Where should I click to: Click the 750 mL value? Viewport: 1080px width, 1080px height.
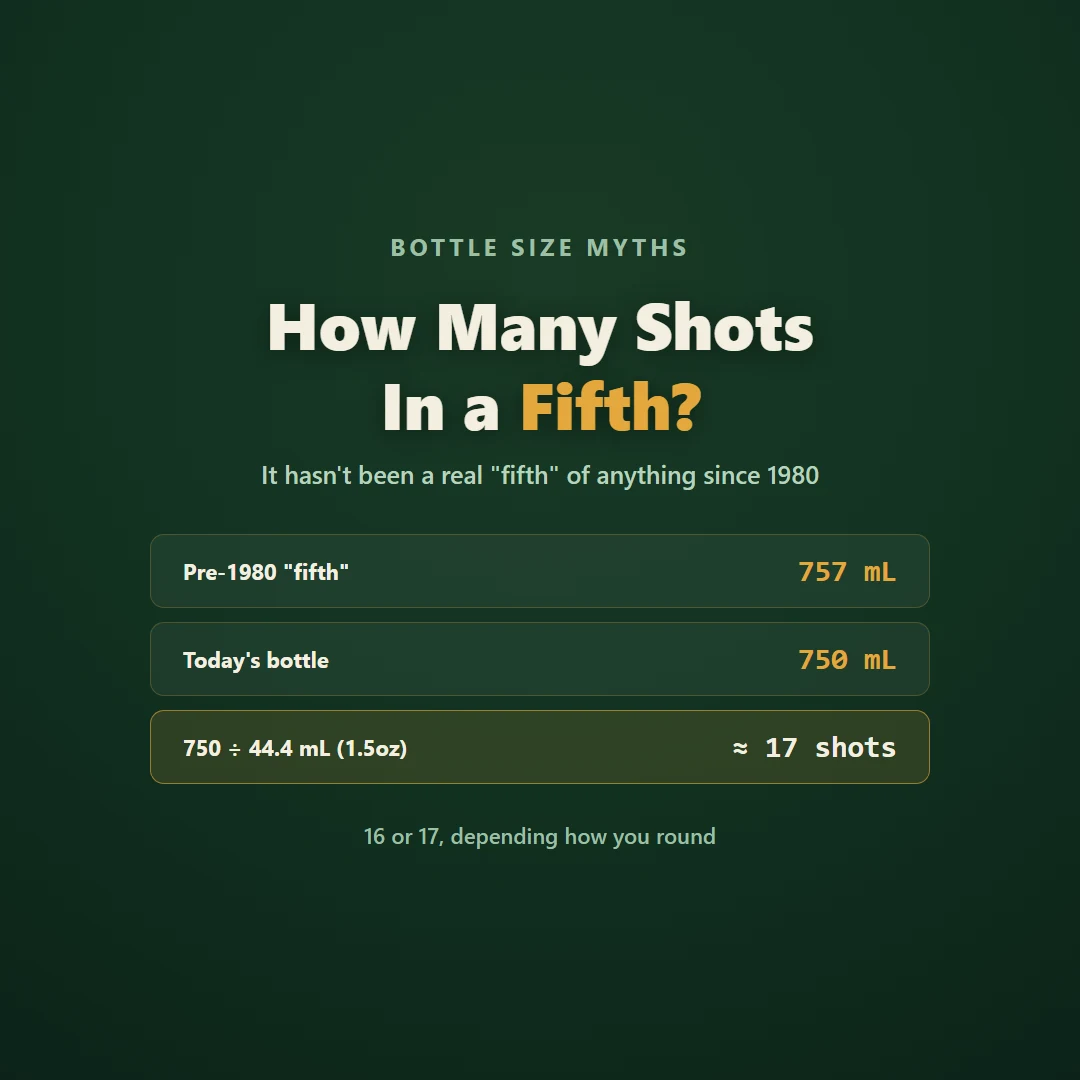[x=847, y=660]
